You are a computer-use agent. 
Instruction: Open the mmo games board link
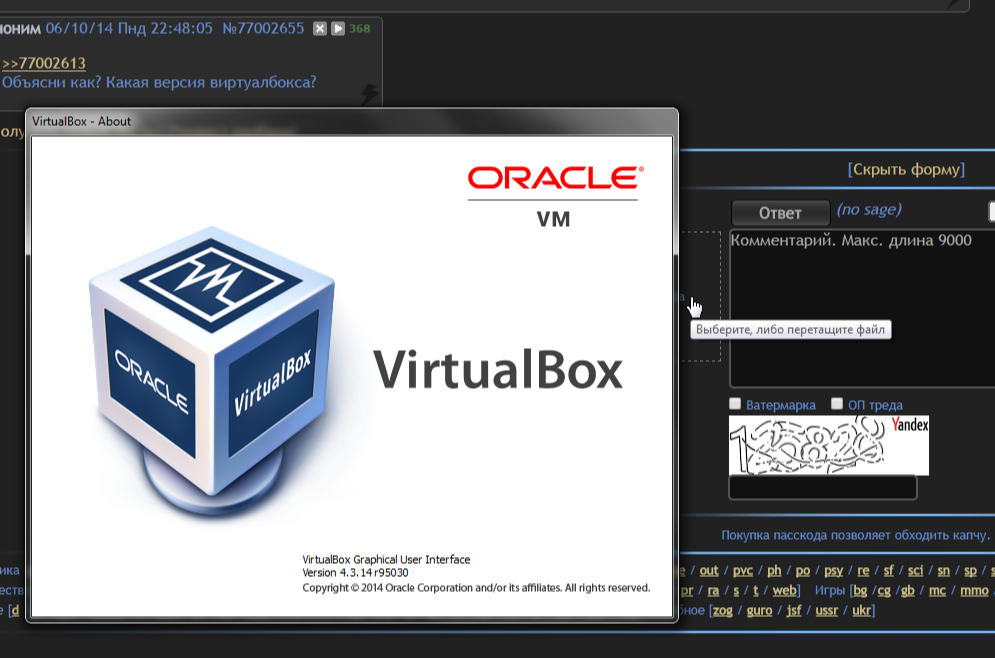[975, 591]
